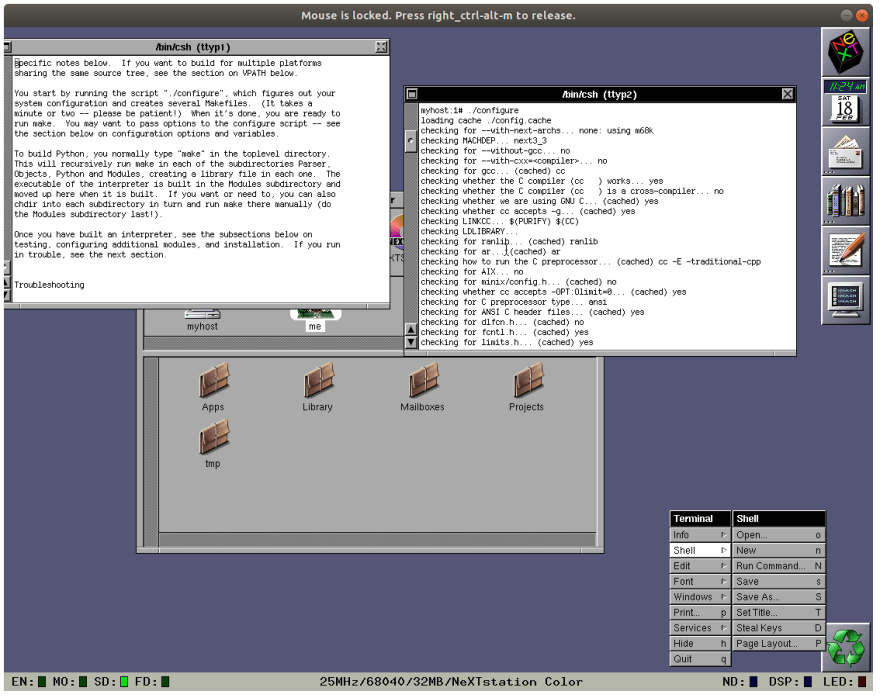Minimize the emulator window
880x698 pixels.
pyautogui.click(x=846, y=16)
